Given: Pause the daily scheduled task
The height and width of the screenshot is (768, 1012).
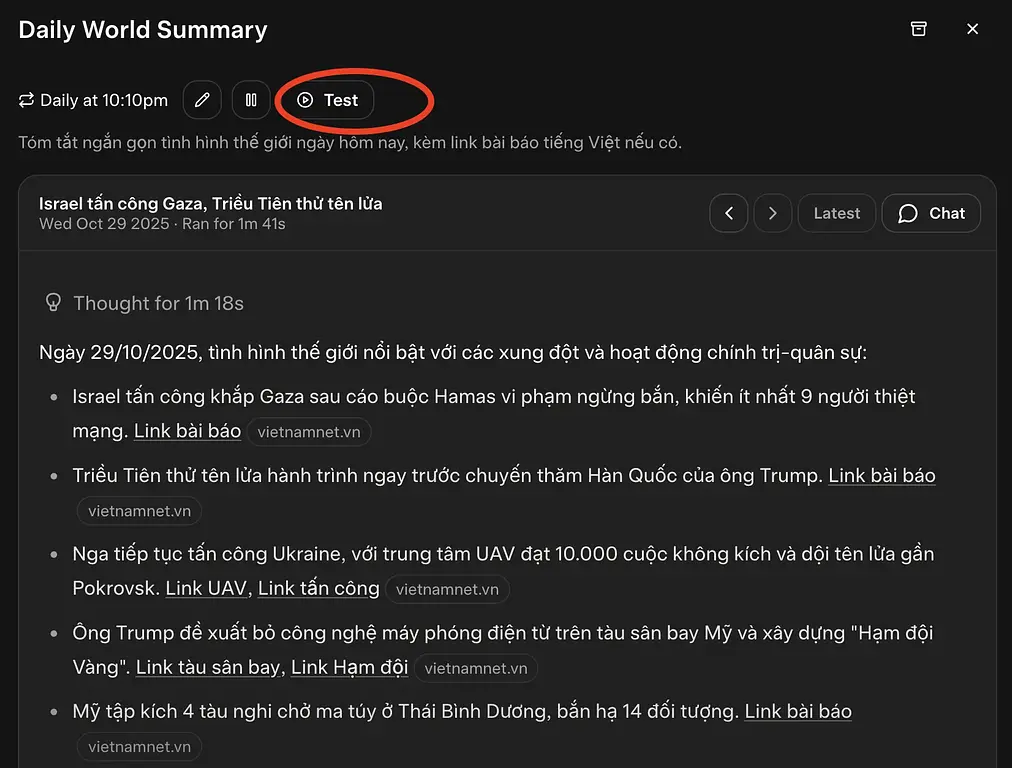Looking at the screenshot, I should (251, 100).
